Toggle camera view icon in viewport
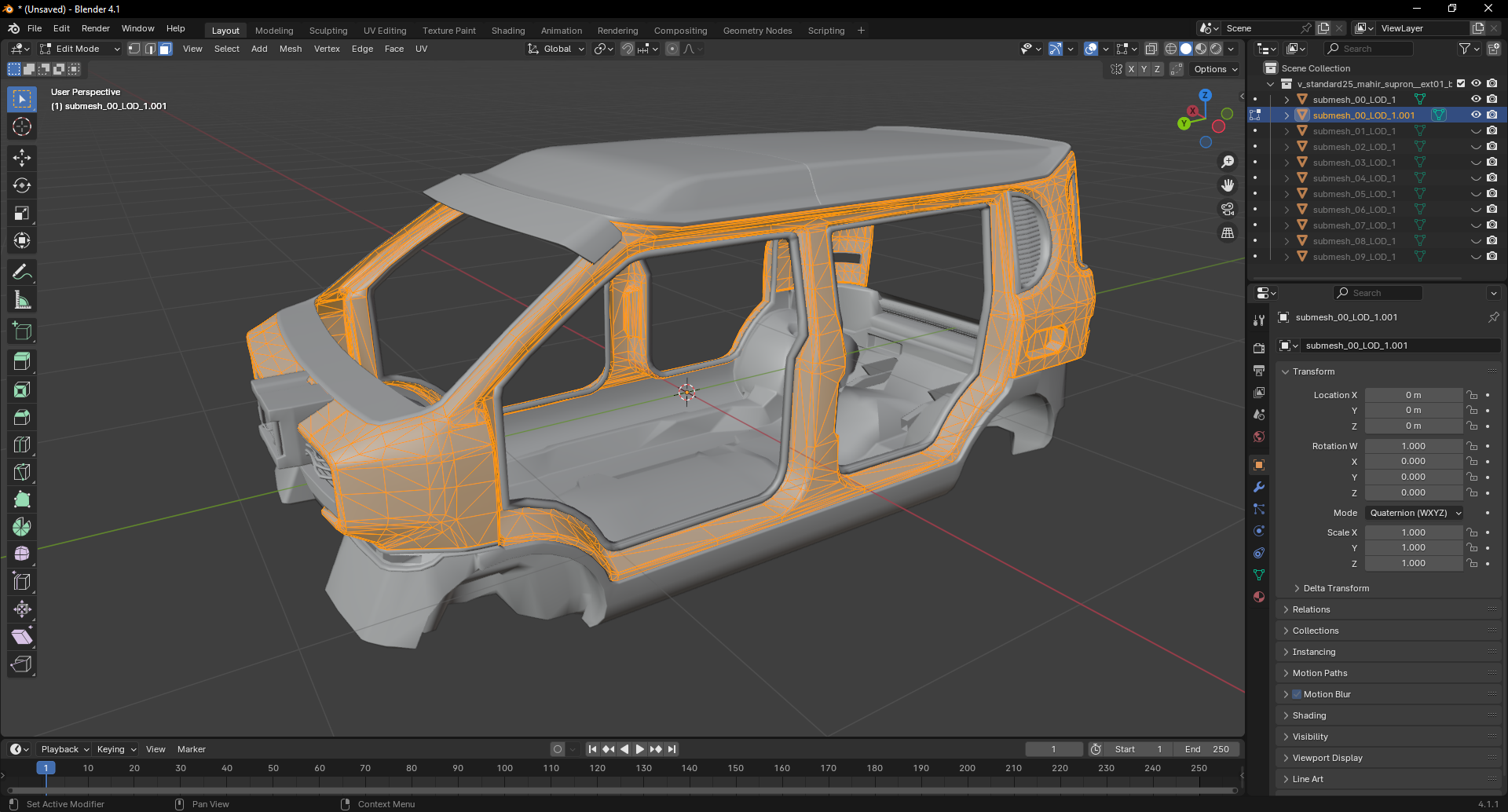1508x812 pixels. pyautogui.click(x=1228, y=209)
